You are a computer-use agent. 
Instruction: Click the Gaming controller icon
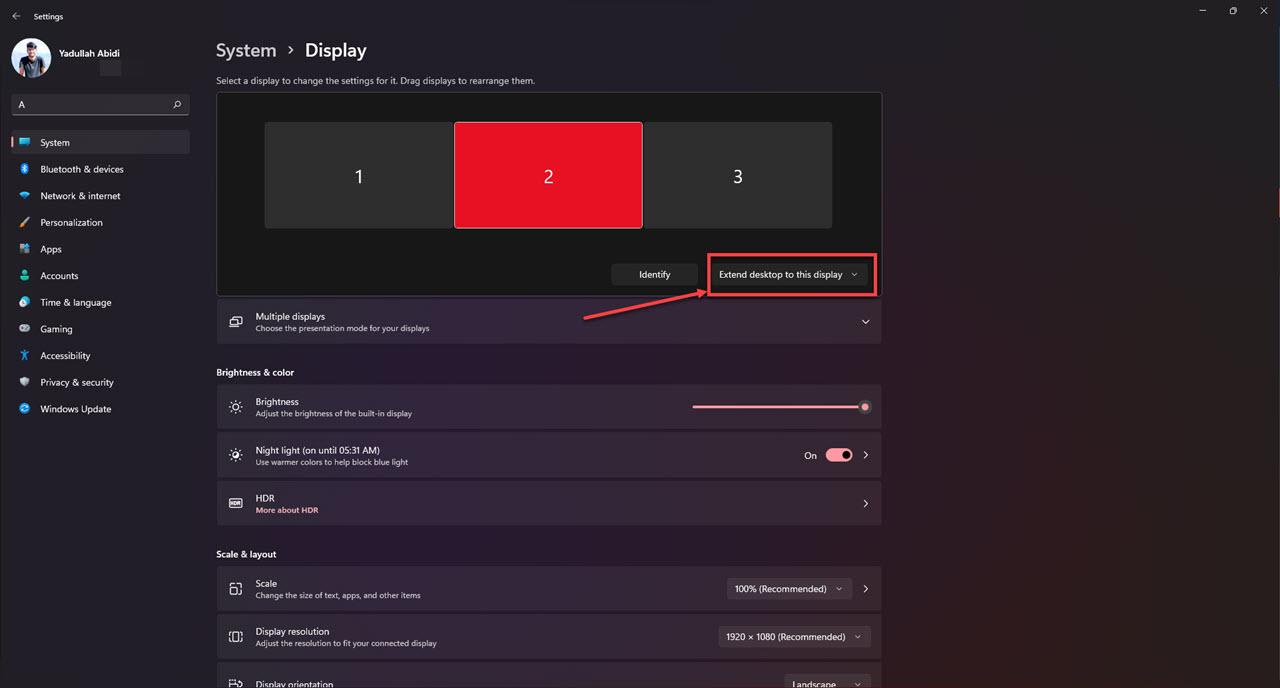[x=25, y=329]
